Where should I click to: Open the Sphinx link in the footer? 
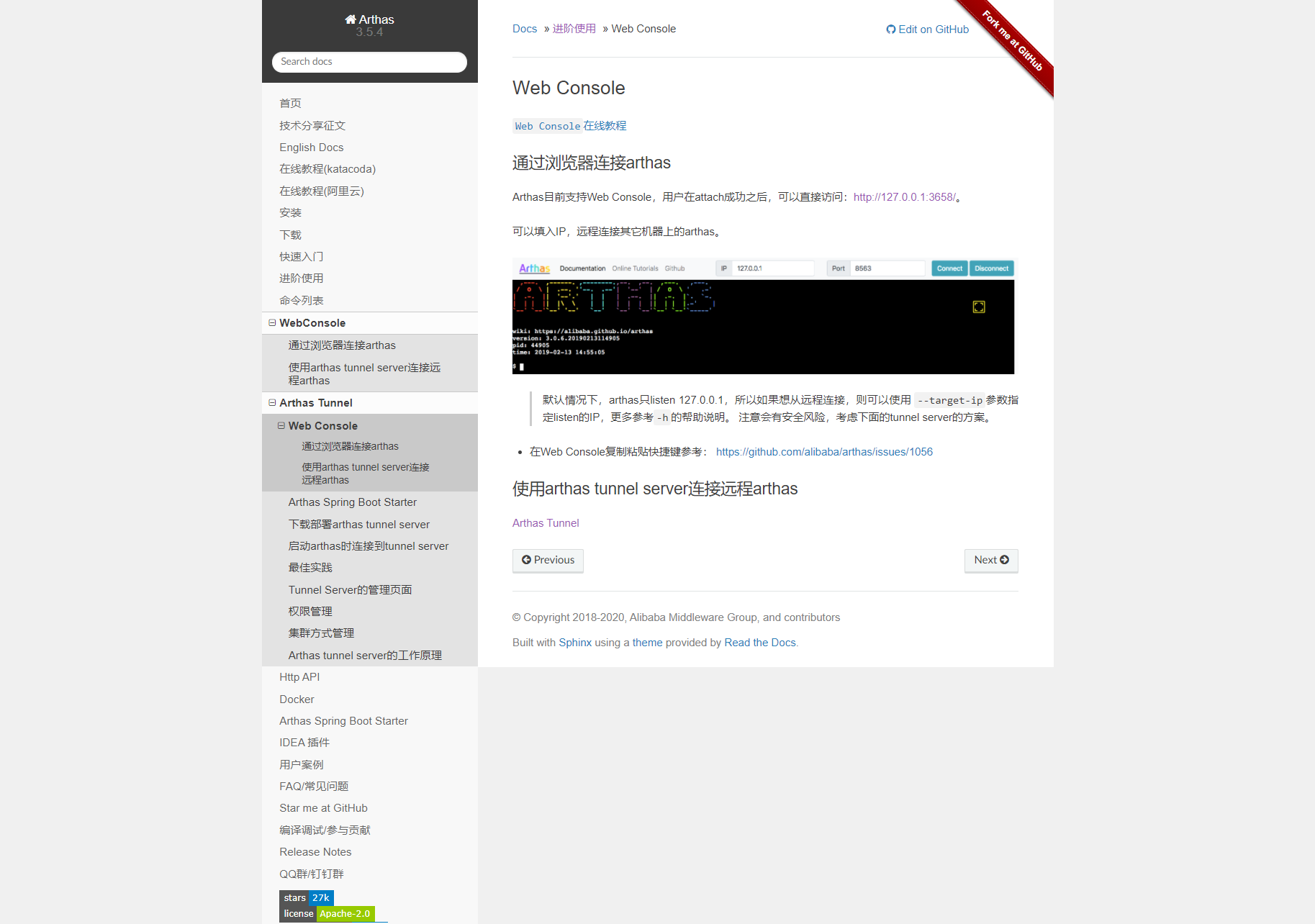[574, 642]
